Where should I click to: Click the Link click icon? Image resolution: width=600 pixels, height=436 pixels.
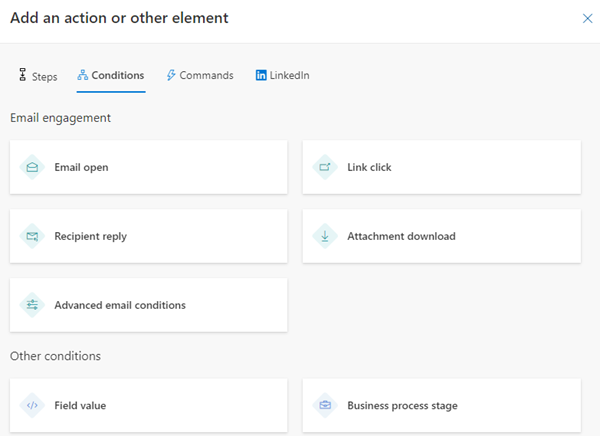(x=325, y=167)
